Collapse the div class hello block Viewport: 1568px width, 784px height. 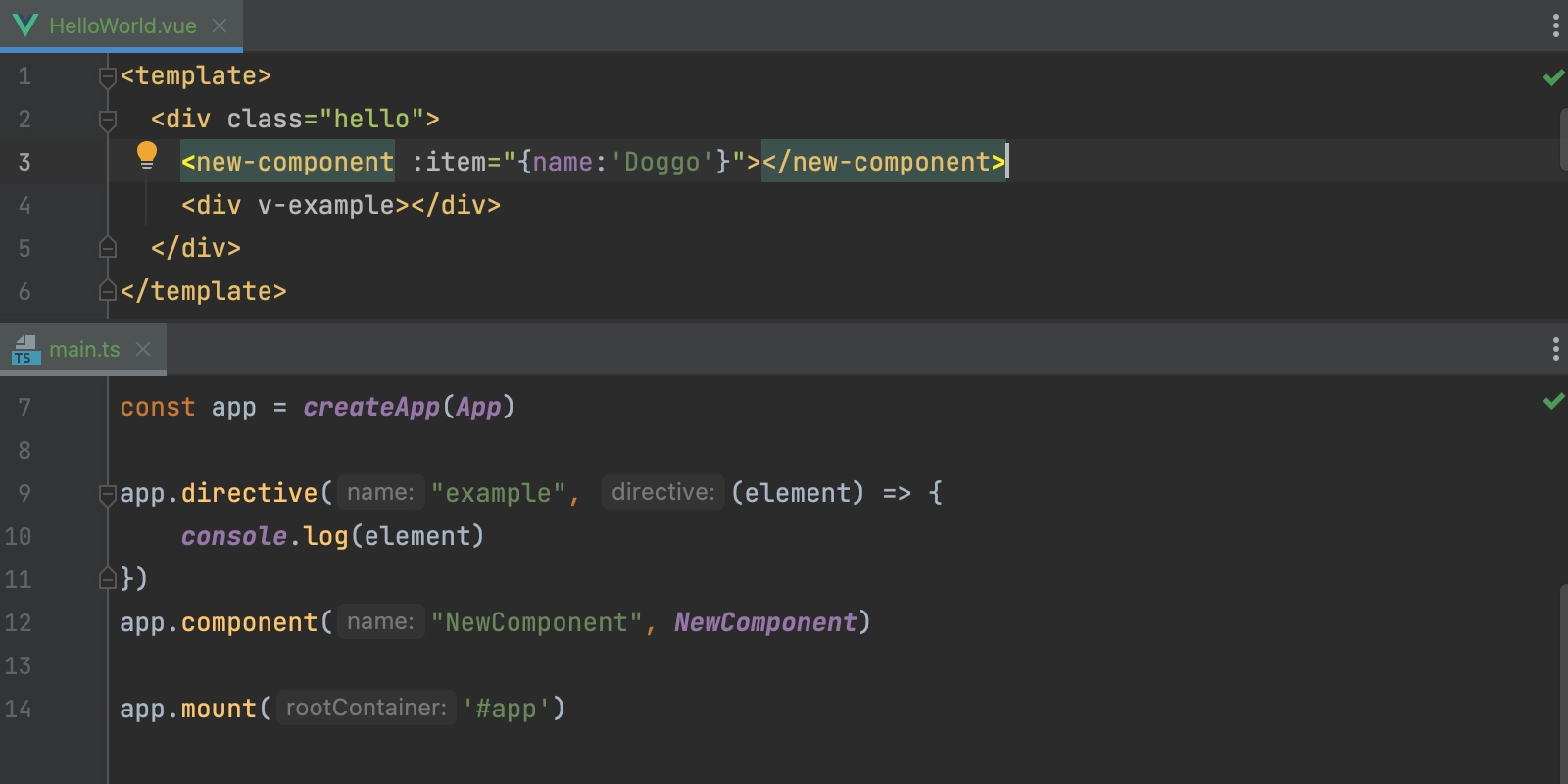(108, 120)
